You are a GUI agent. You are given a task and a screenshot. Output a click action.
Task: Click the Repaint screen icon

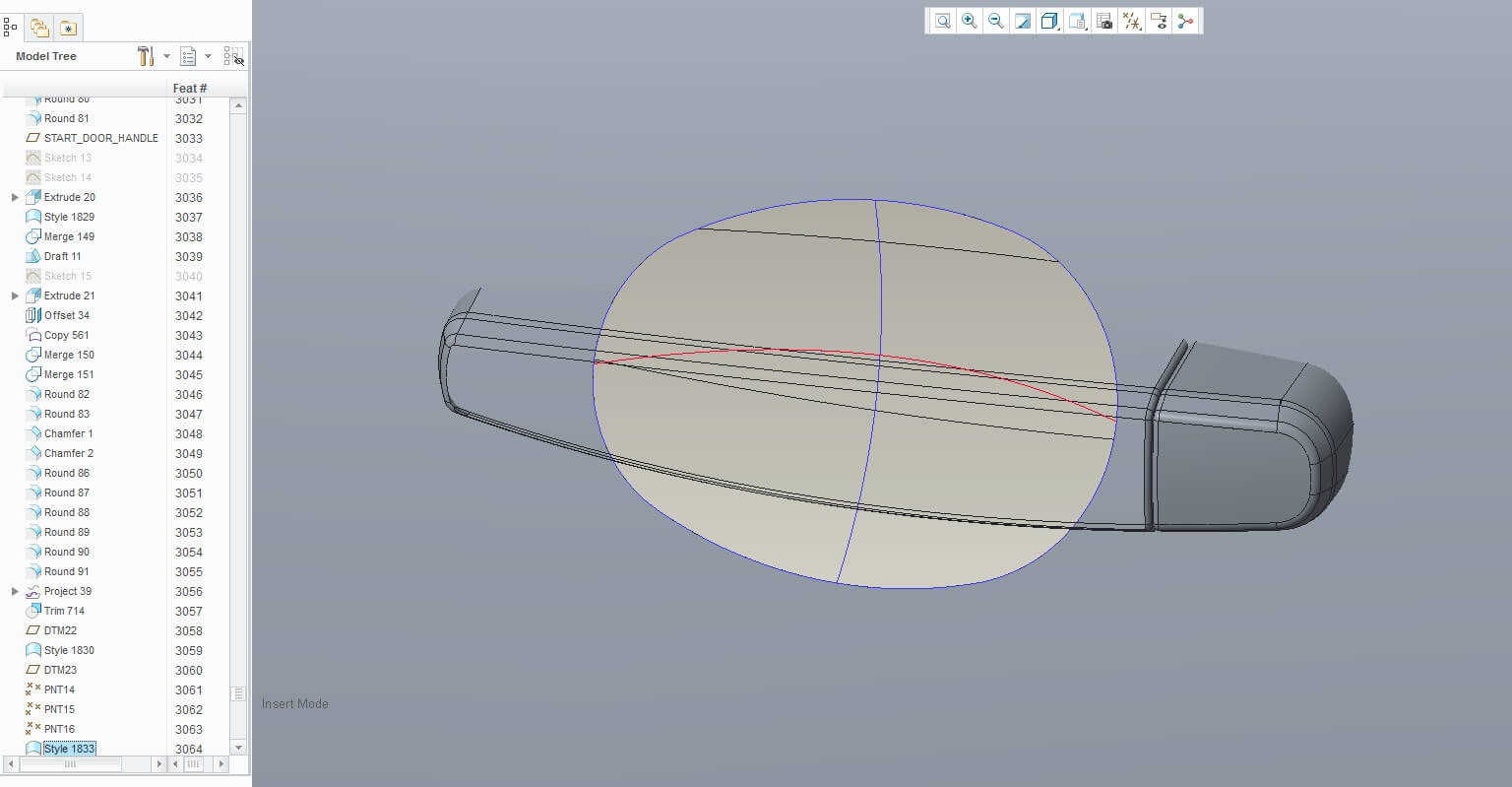point(1023,21)
